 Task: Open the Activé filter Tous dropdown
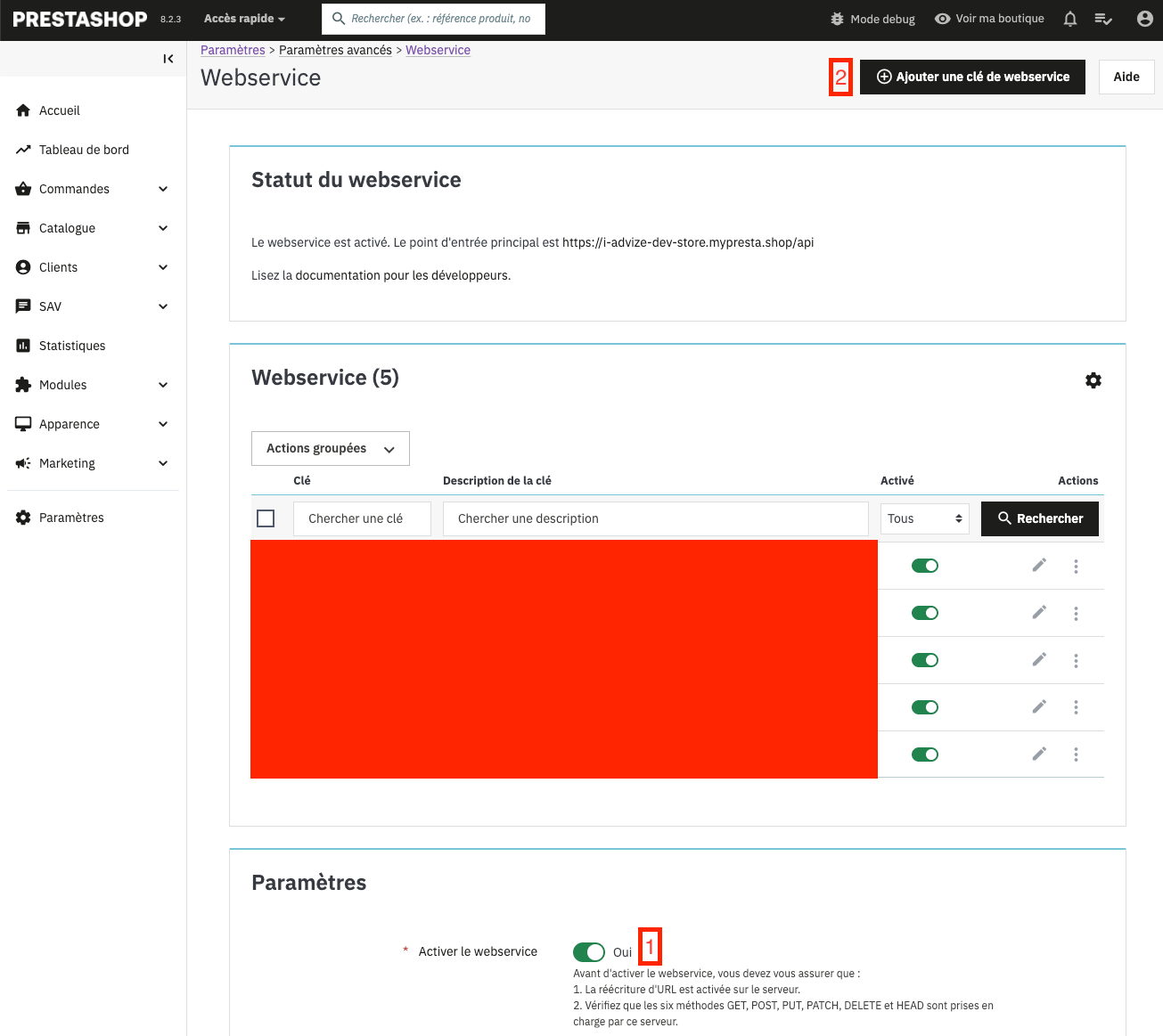(924, 518)
